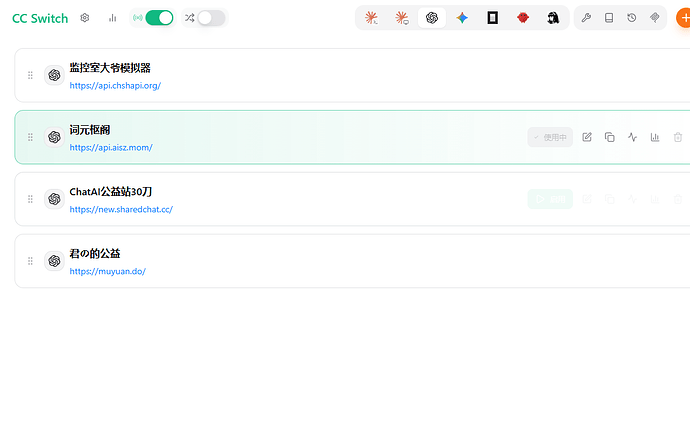The image size is (690, 424).
Task: Select the OpenAI Codex app tab
Action: click(432, 18)
